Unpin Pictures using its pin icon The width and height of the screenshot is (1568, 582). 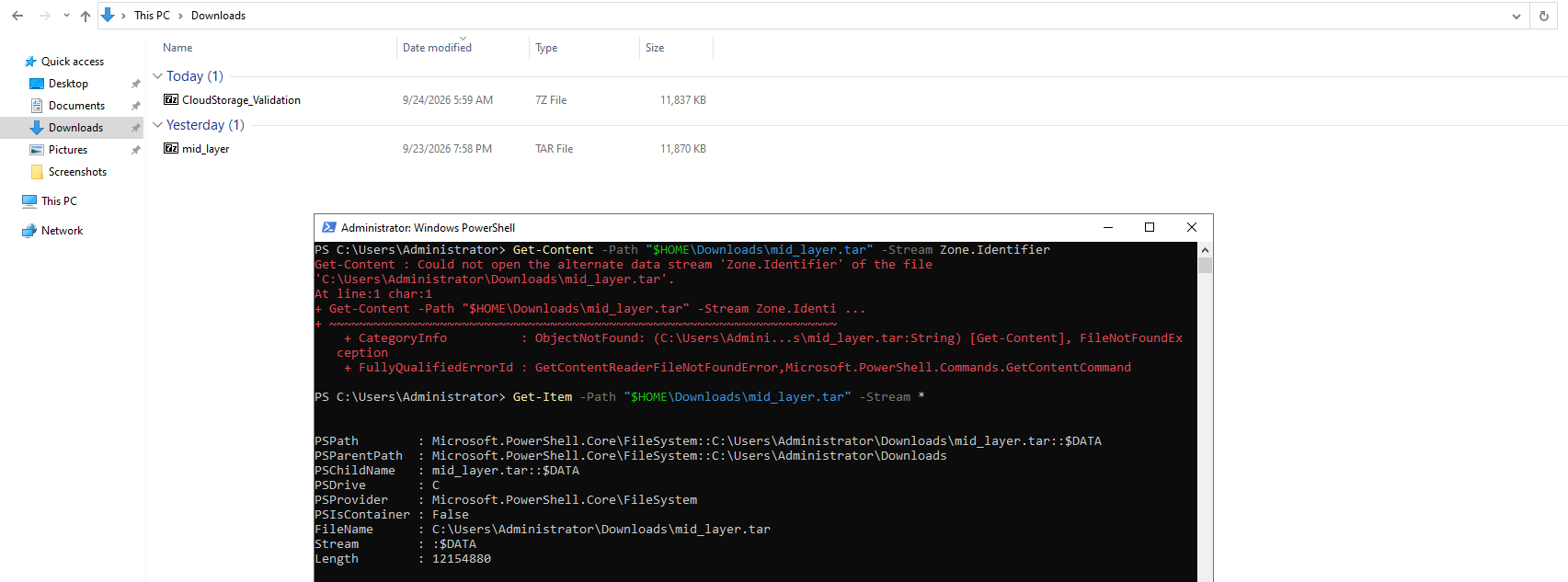pos(135,150)
